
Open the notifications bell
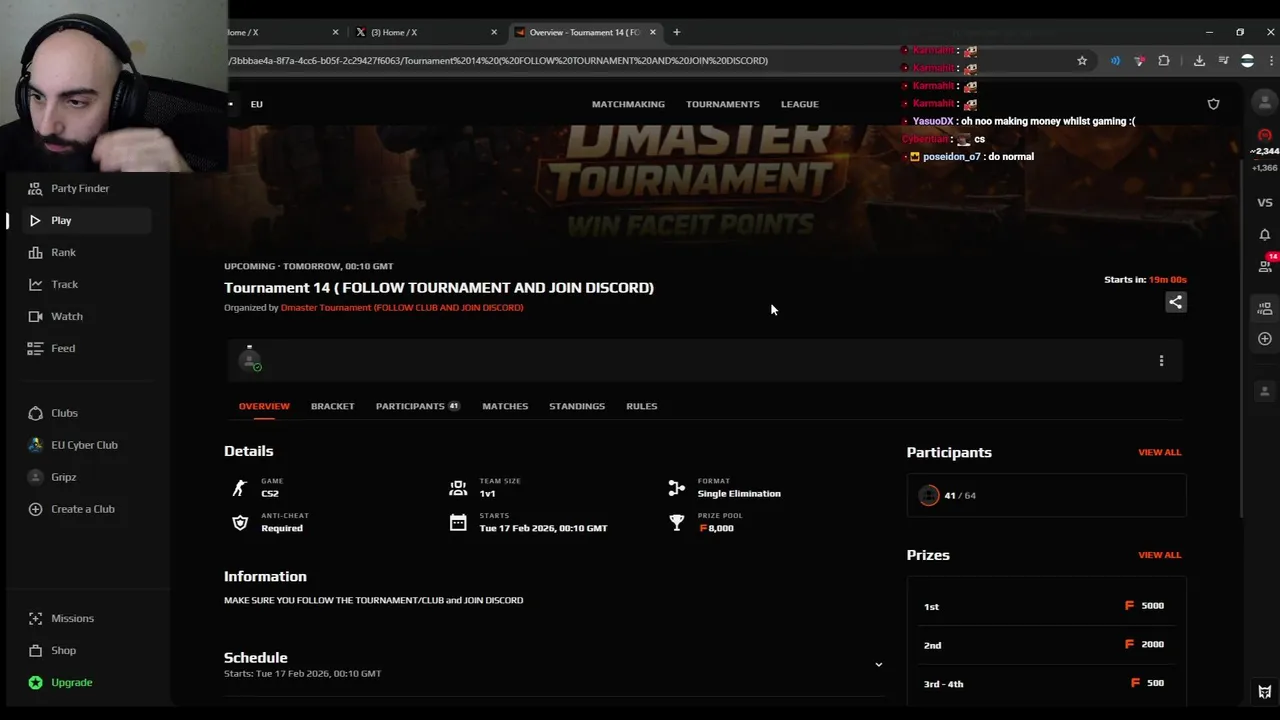1265,235
